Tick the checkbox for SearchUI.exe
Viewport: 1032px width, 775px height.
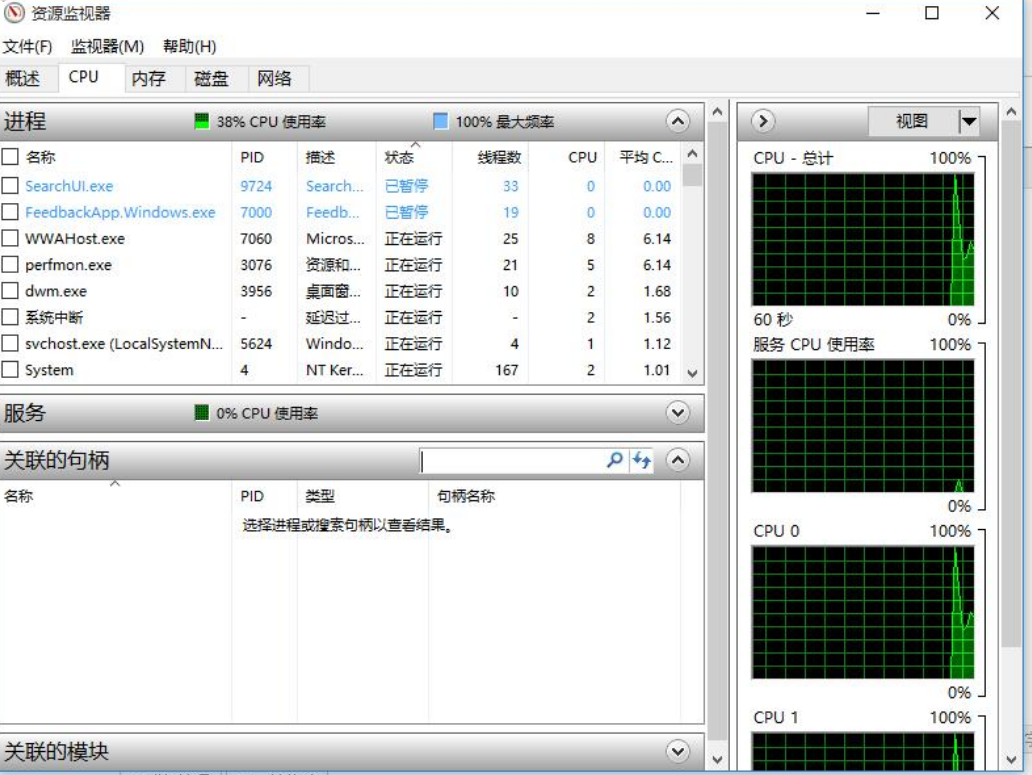tap(10, 186)
